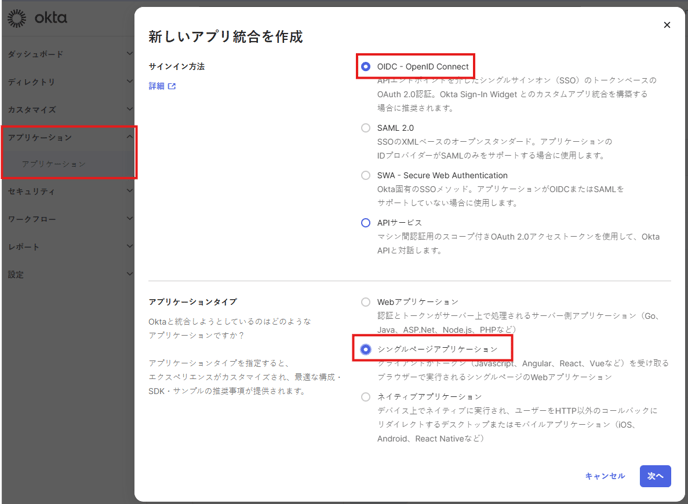Viewport: 688px width, 504px height.
Task: Click the サインイン方法 label
Action: click(x=176, y=67)
